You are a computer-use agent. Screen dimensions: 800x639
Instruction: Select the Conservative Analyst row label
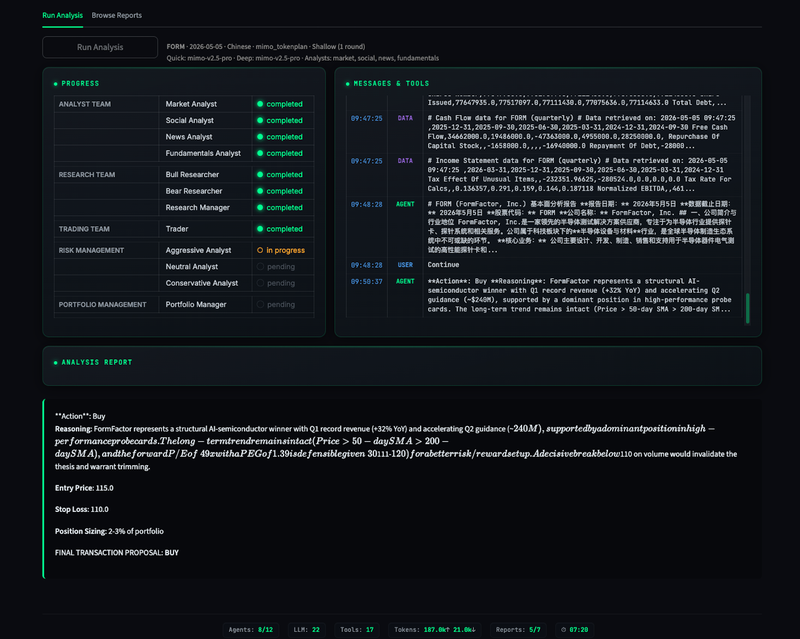tap(202, 283)
